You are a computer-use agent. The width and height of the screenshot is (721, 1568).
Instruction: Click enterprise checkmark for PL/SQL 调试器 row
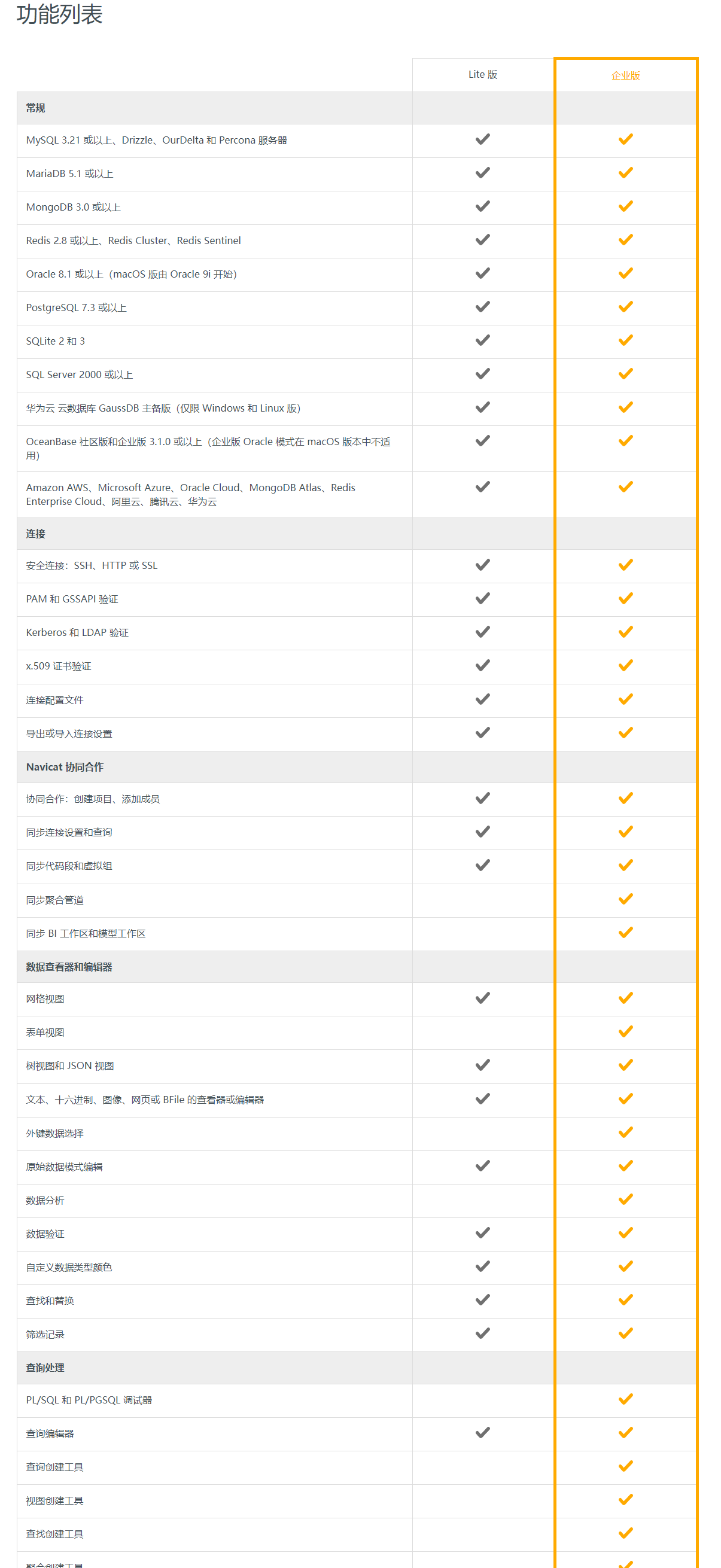click(x=625, y=1399)
